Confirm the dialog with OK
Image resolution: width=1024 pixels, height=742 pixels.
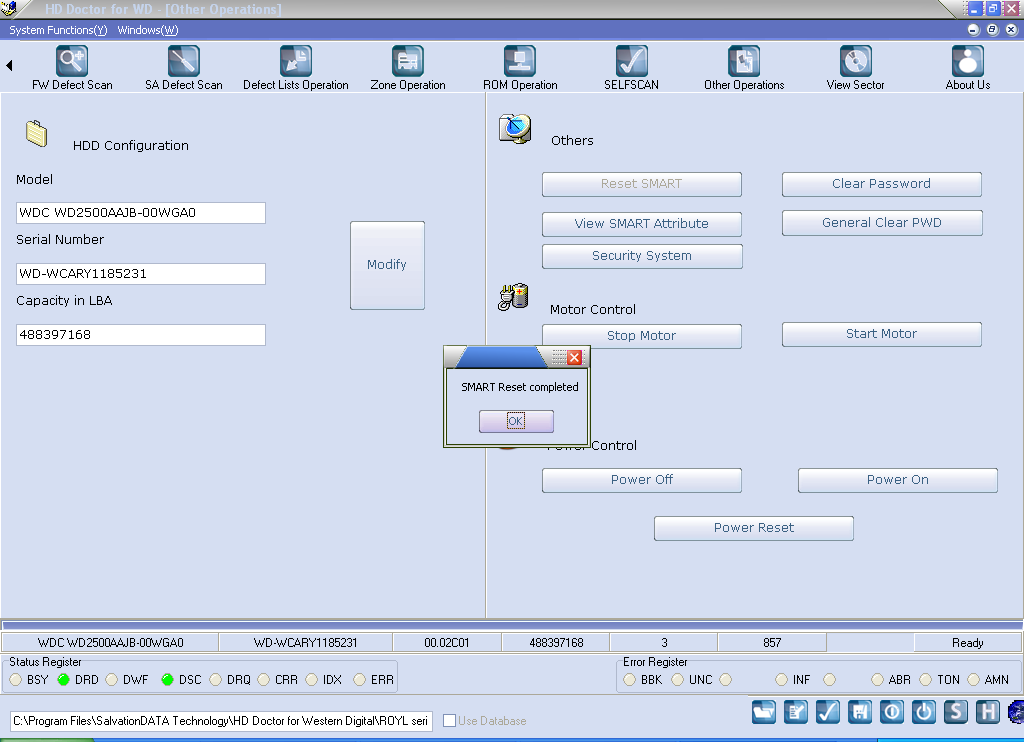point(516,421)
